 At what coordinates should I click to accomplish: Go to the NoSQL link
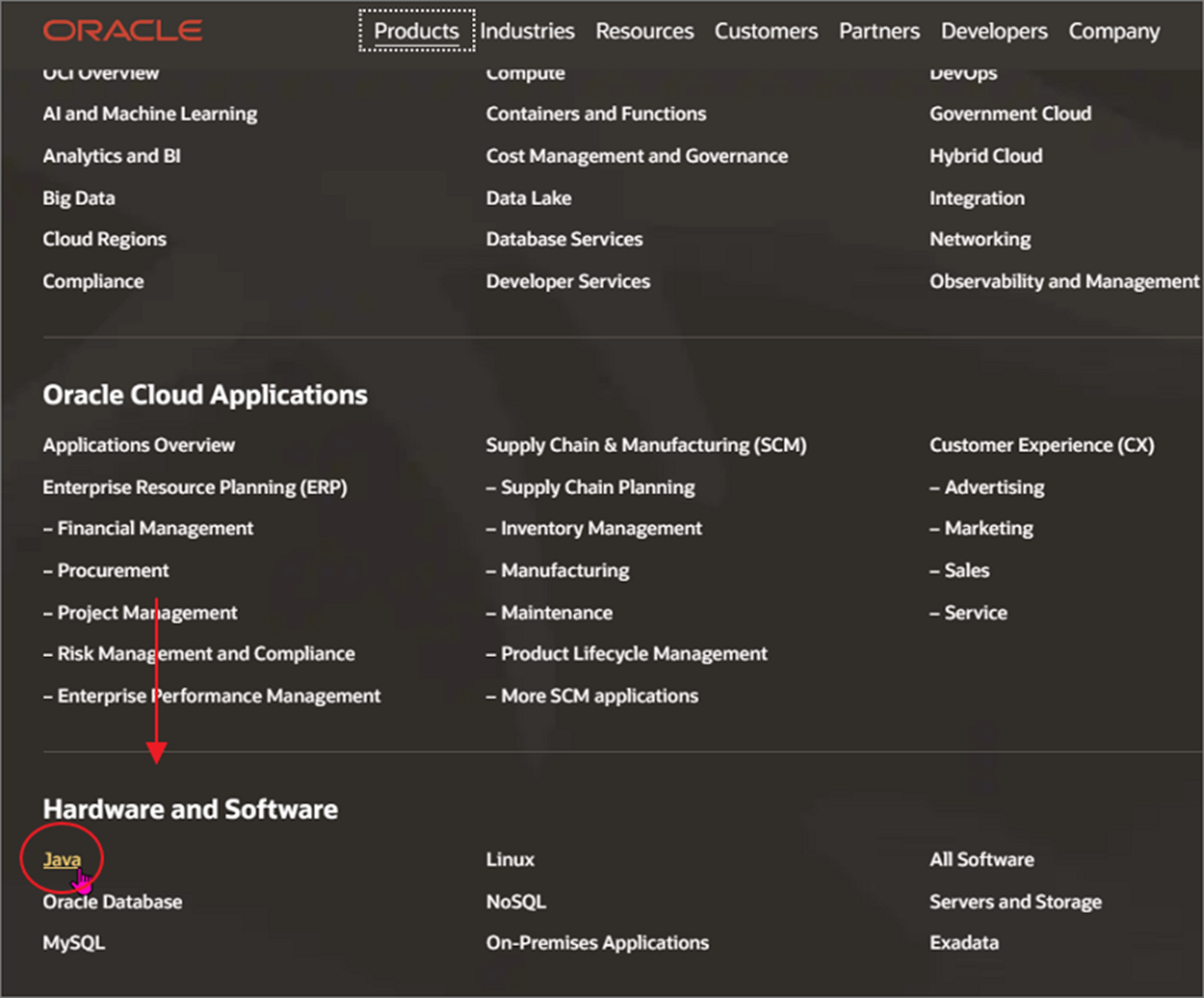coord(516,902)
